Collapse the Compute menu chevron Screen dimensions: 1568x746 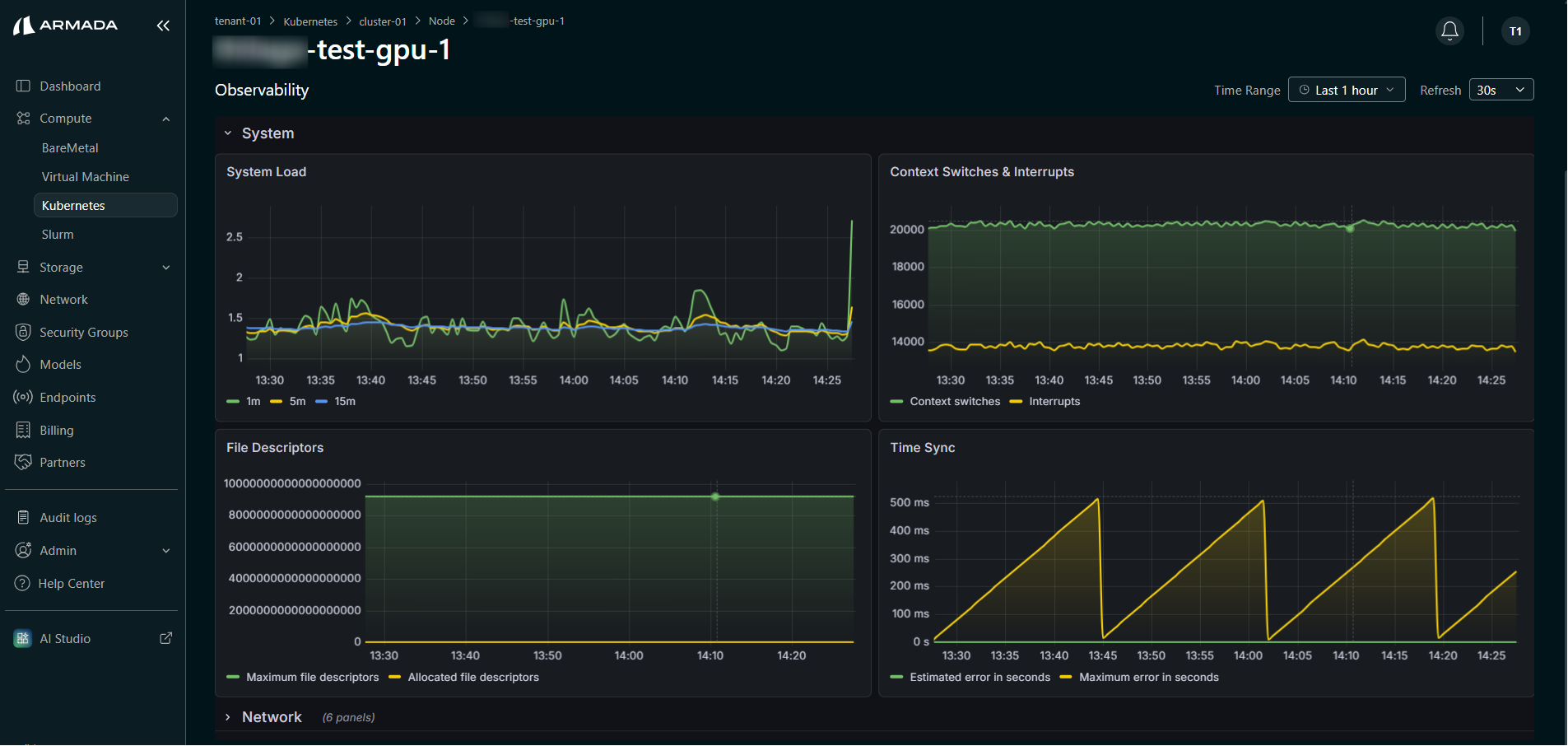[166, 119]
